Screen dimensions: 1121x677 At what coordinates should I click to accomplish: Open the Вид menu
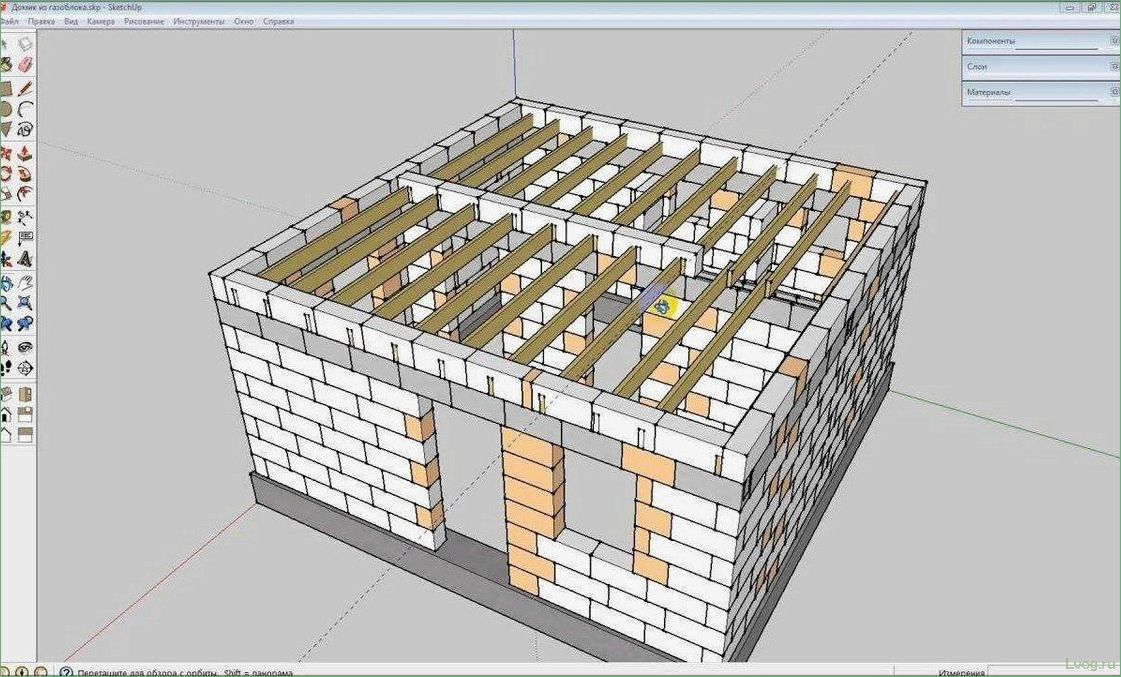coord(71,20)
